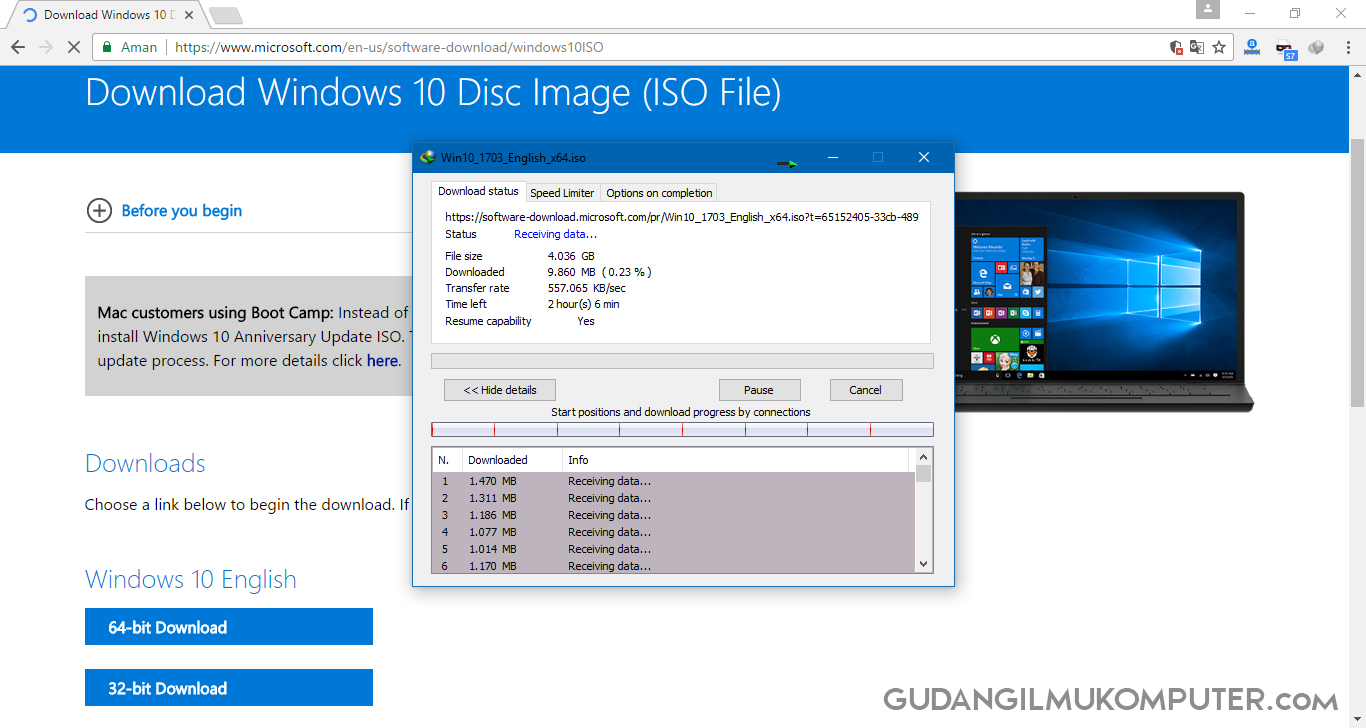1366x728 pixels.
Task: Click the 'Downloads' heading
Action: click(145, 464)
